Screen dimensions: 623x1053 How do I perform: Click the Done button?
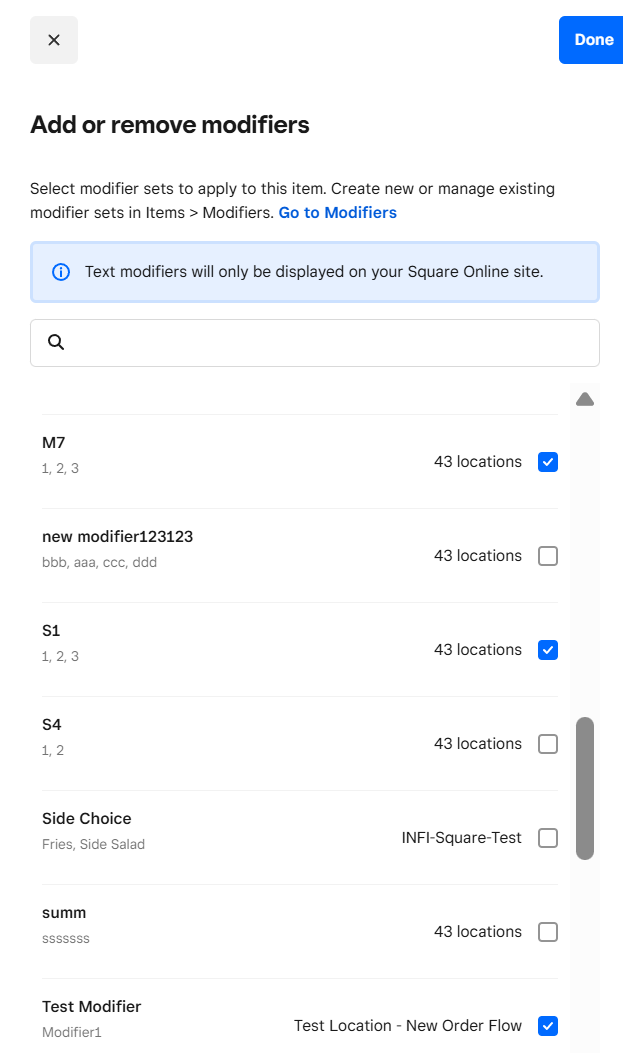[x=592, y=40]
